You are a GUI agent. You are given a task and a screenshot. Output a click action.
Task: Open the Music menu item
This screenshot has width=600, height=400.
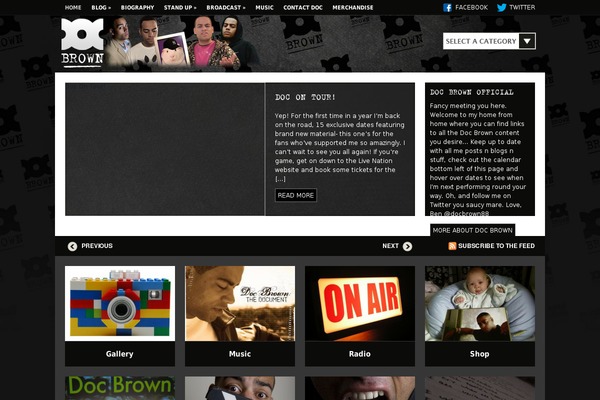(264, 7)
